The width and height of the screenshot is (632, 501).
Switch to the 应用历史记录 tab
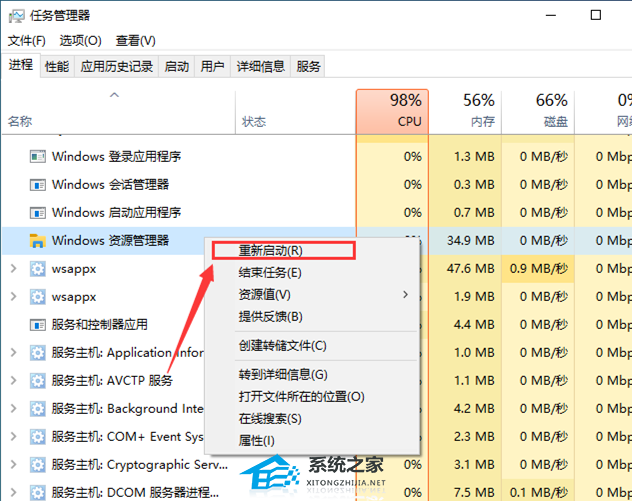(116, 67)
